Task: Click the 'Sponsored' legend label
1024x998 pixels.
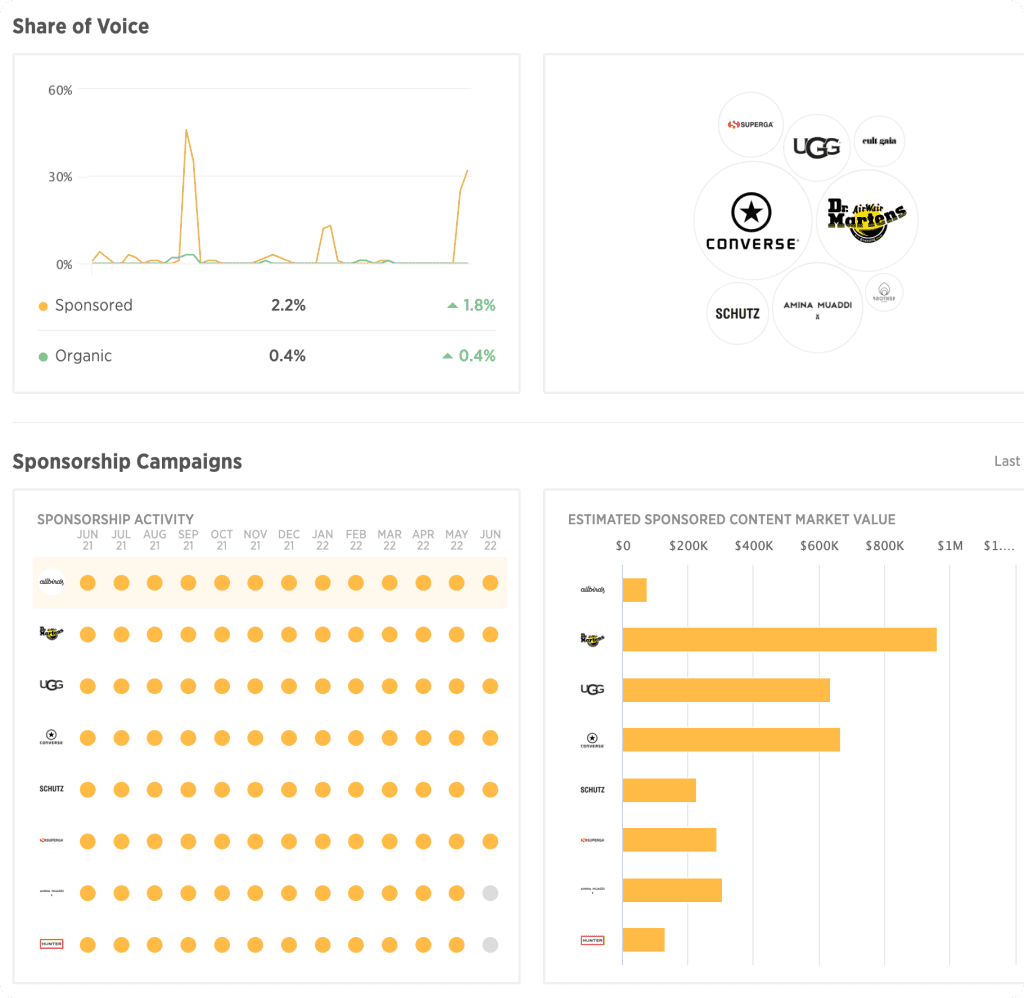Action: (93, 305)
